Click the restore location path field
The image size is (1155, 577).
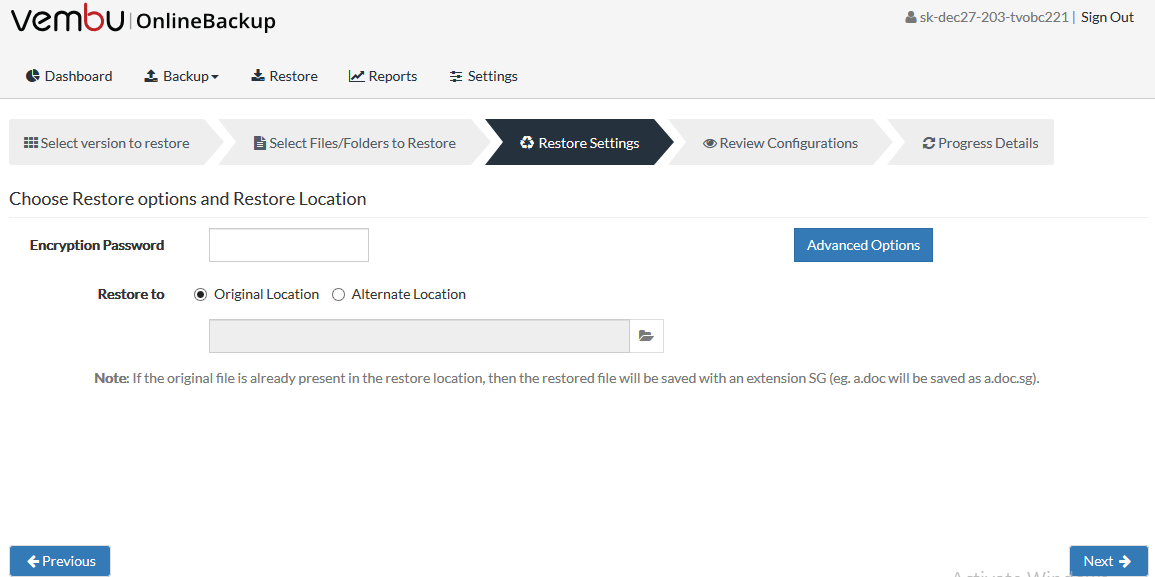pos(419,336)
